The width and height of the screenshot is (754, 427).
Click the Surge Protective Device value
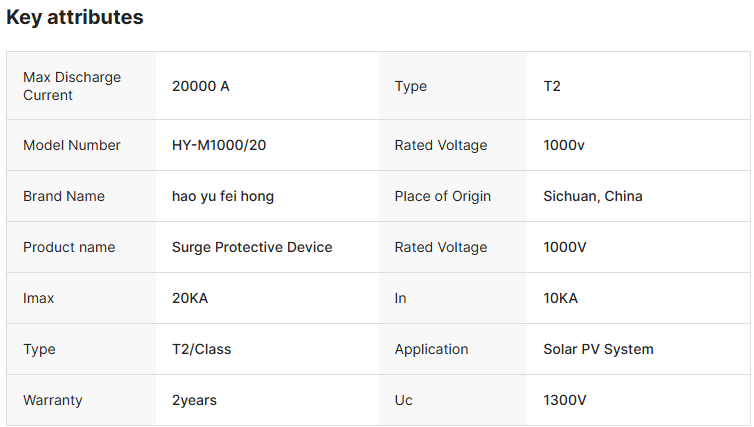(252, 247)
